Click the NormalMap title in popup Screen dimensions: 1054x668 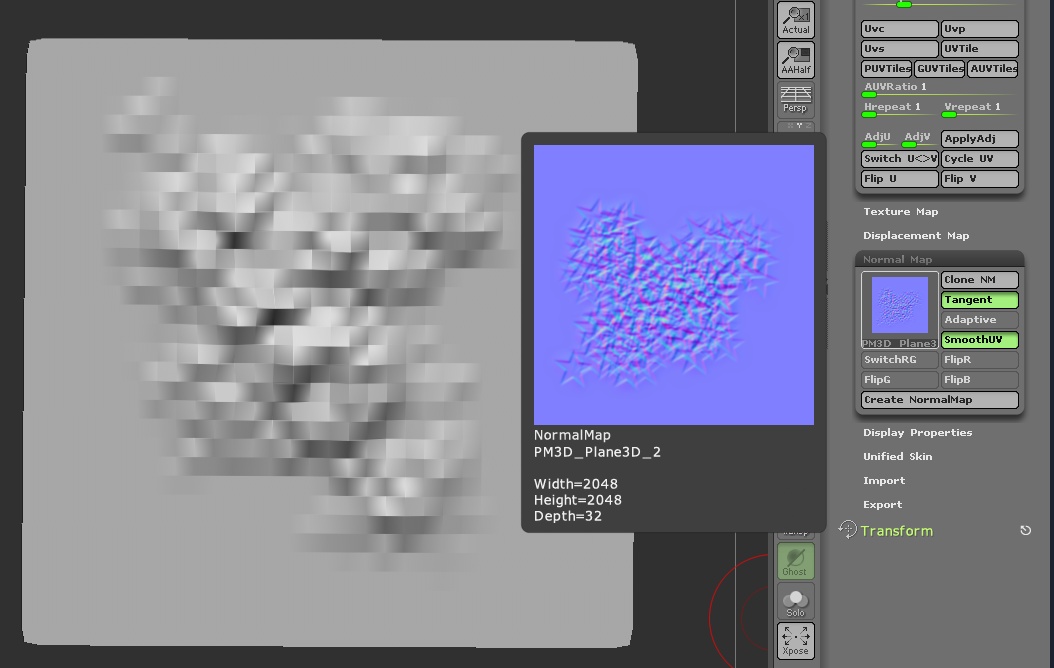[x=572, y=435]
